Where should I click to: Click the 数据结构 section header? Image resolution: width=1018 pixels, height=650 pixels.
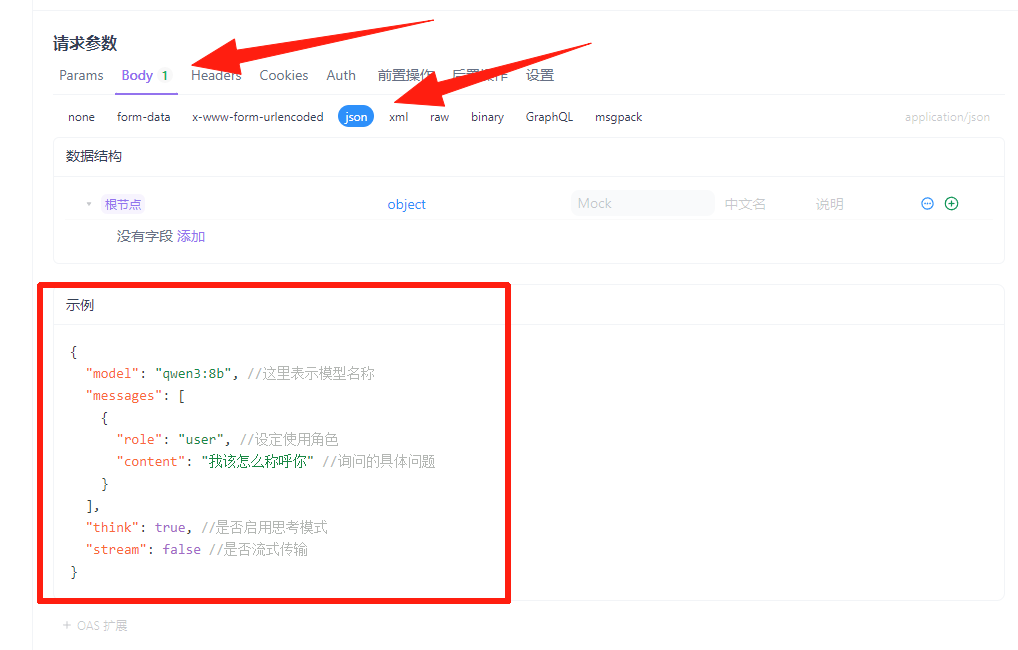point(93,156)
